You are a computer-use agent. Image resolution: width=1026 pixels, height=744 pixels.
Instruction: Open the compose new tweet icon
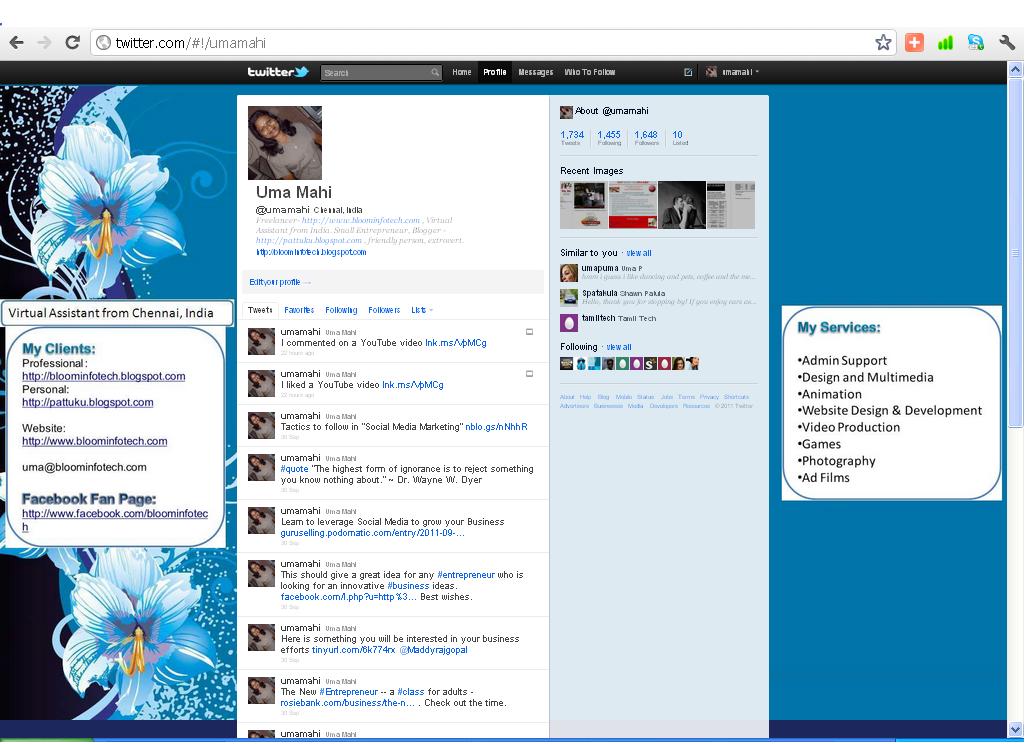click(686, 71)
